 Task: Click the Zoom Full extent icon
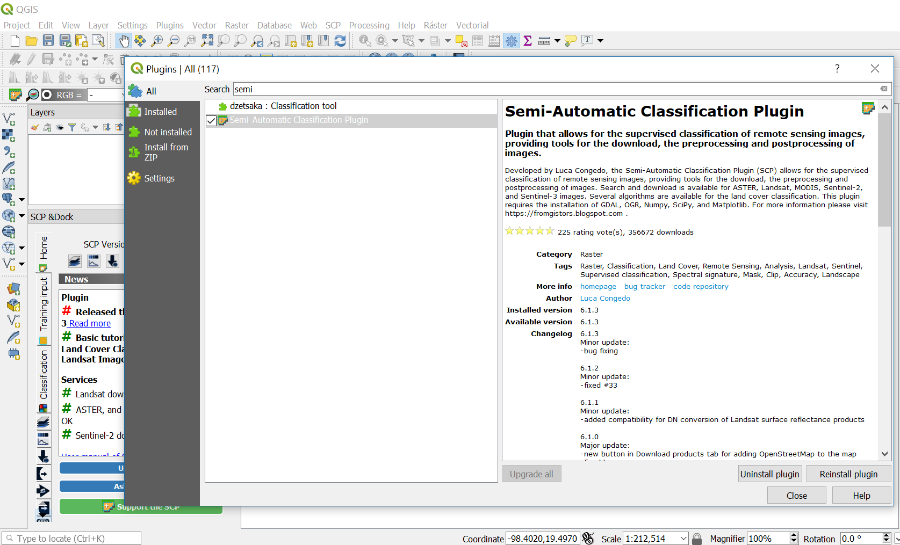[x=207, y=40]
